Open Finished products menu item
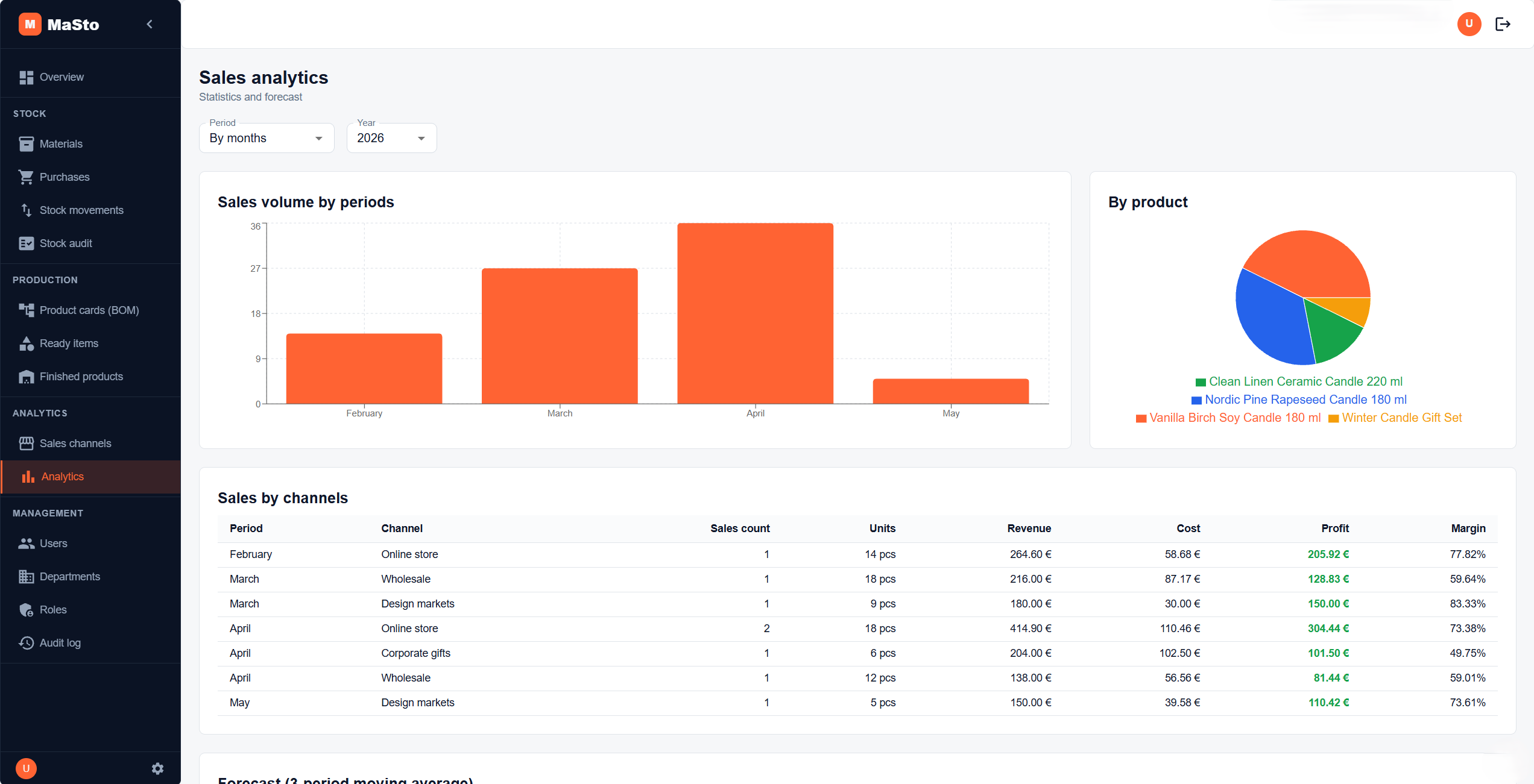Image resolution: width=1534 pixels, height=784 pixels. (x=90, y=377)
